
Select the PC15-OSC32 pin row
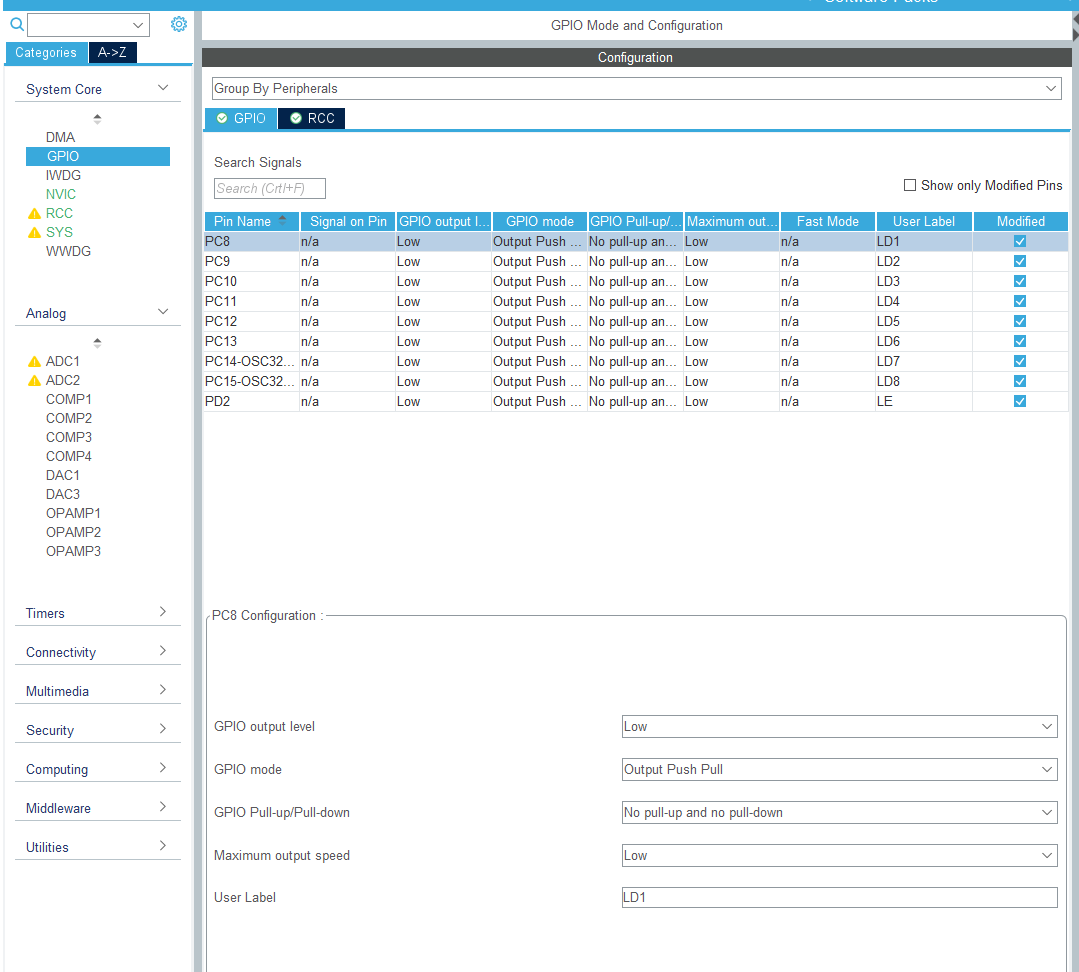coord(637,381)
